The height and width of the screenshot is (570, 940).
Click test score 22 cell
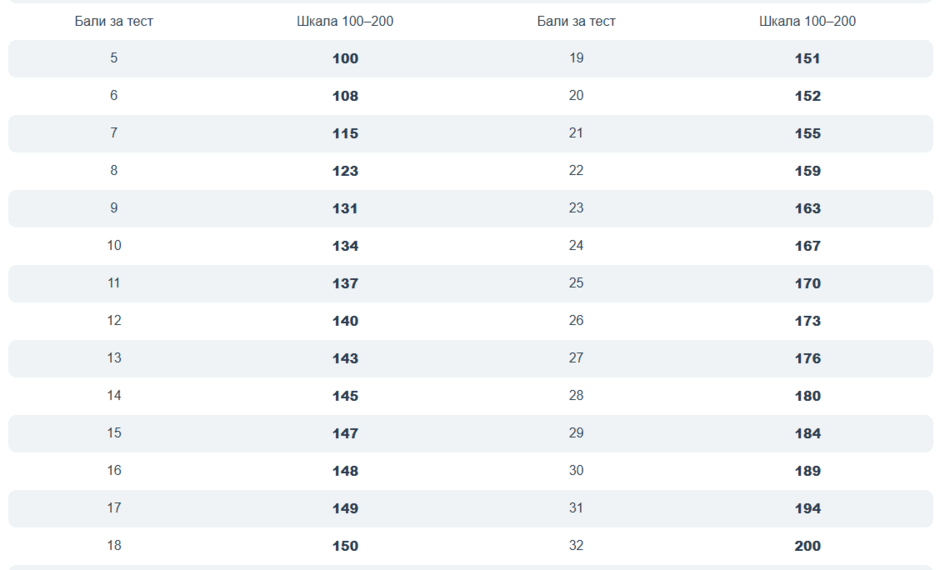pyautogui.click(x=576, y=171)
